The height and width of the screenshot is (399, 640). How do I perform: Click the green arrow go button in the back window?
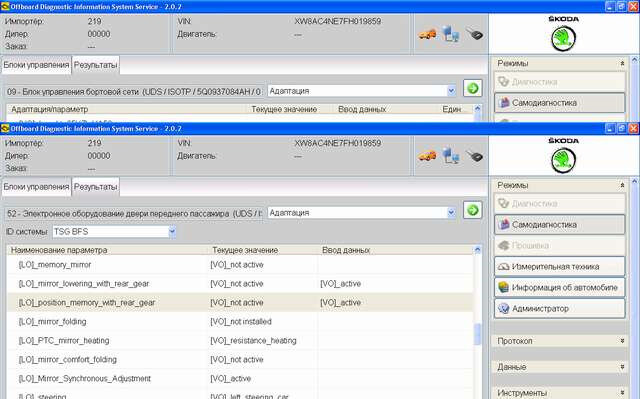pos(473,88)
